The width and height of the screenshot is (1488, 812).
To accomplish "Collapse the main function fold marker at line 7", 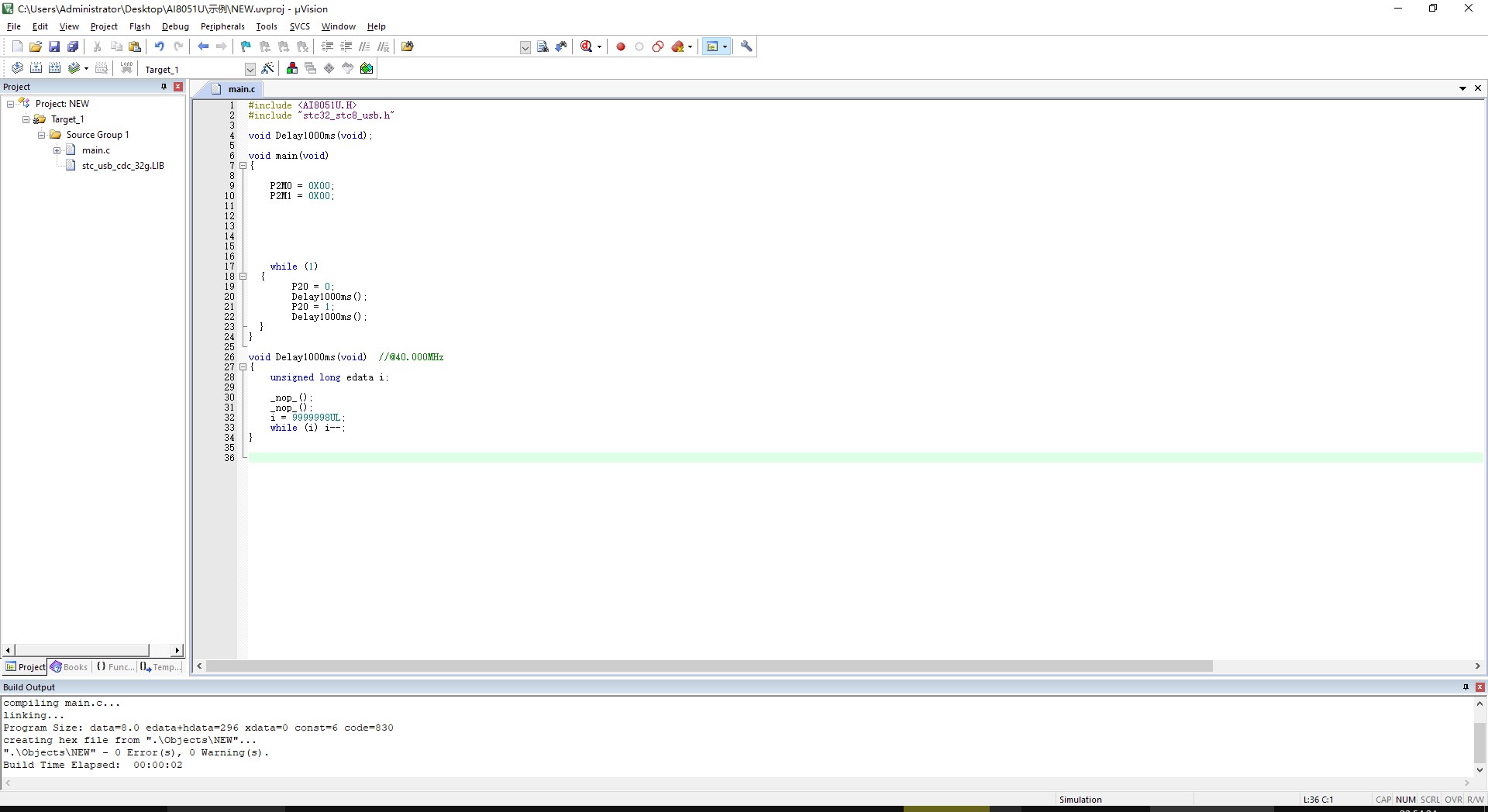I will (x=243, y=166).
